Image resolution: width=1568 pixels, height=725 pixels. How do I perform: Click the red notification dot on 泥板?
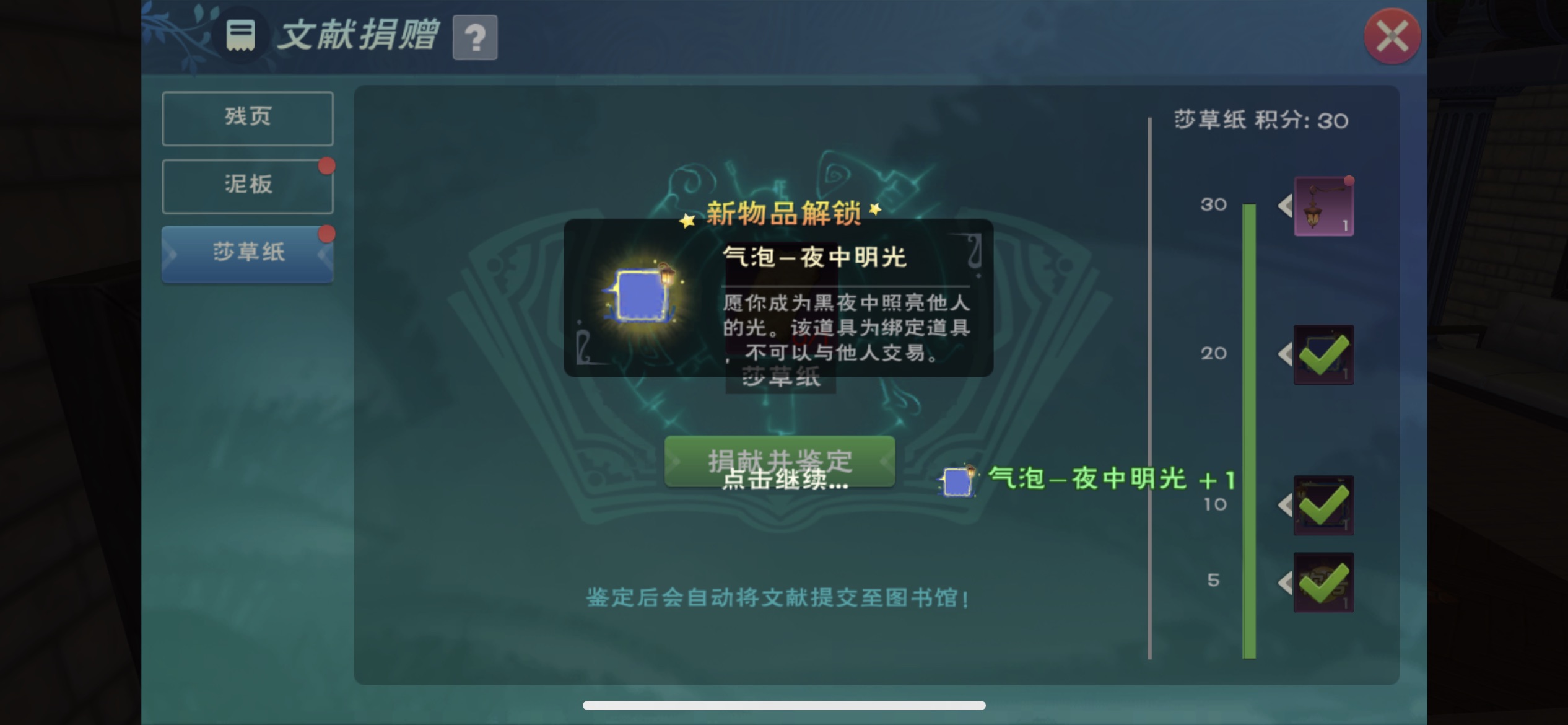(326, 166)
